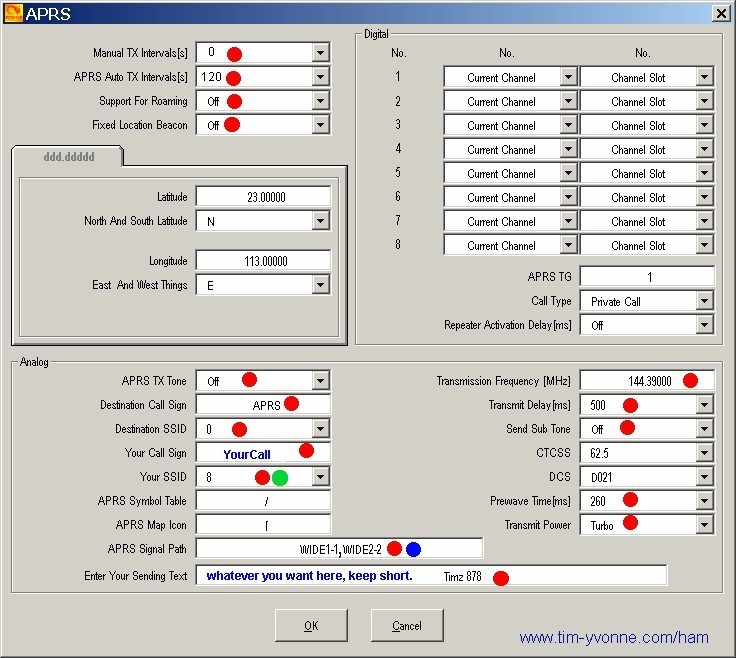The width and height of the screenshot is (736, 658).
Task: Click the Latitude input field
Action: 263,197
